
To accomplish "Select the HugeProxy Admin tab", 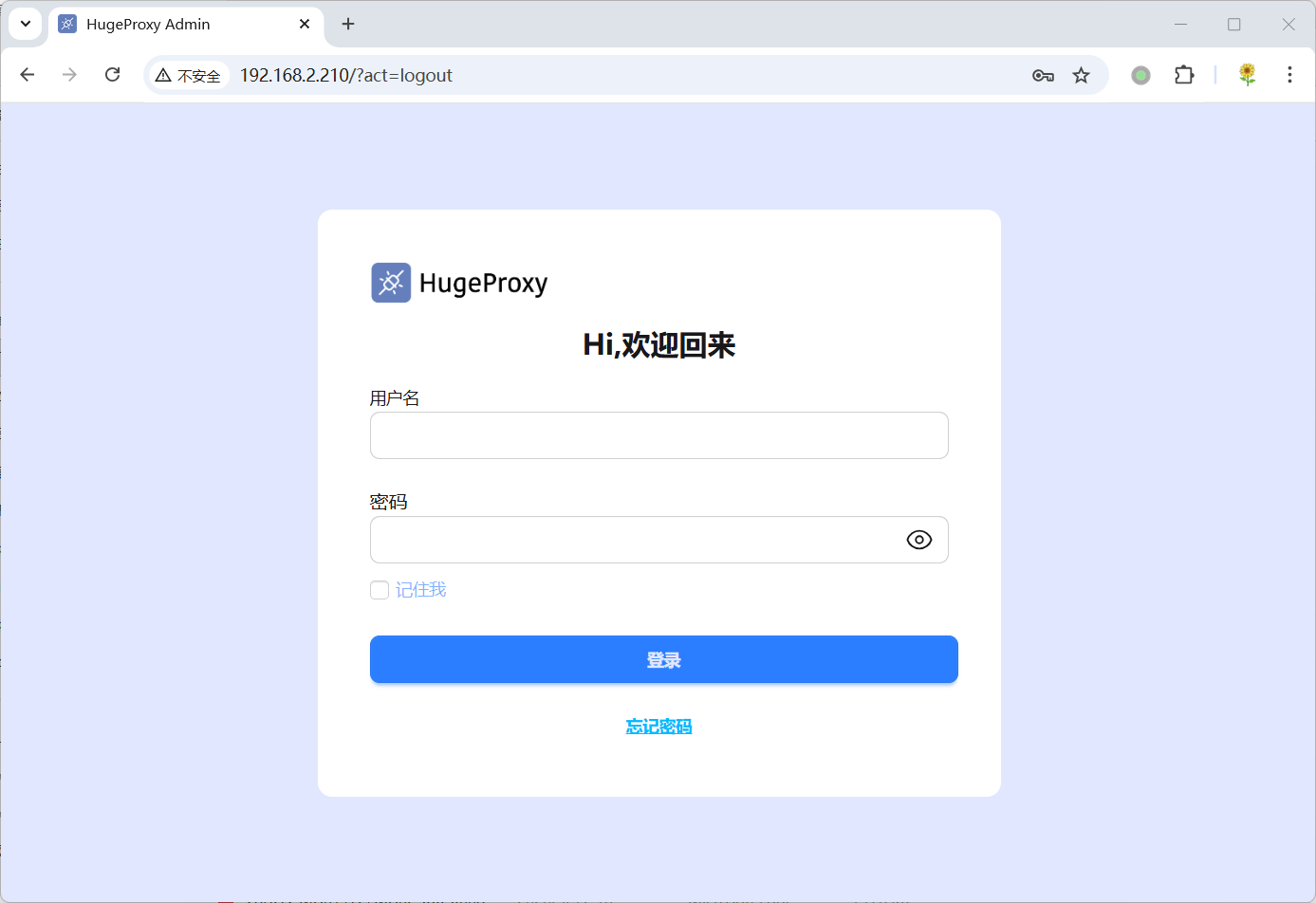I will tap(171, 24).
